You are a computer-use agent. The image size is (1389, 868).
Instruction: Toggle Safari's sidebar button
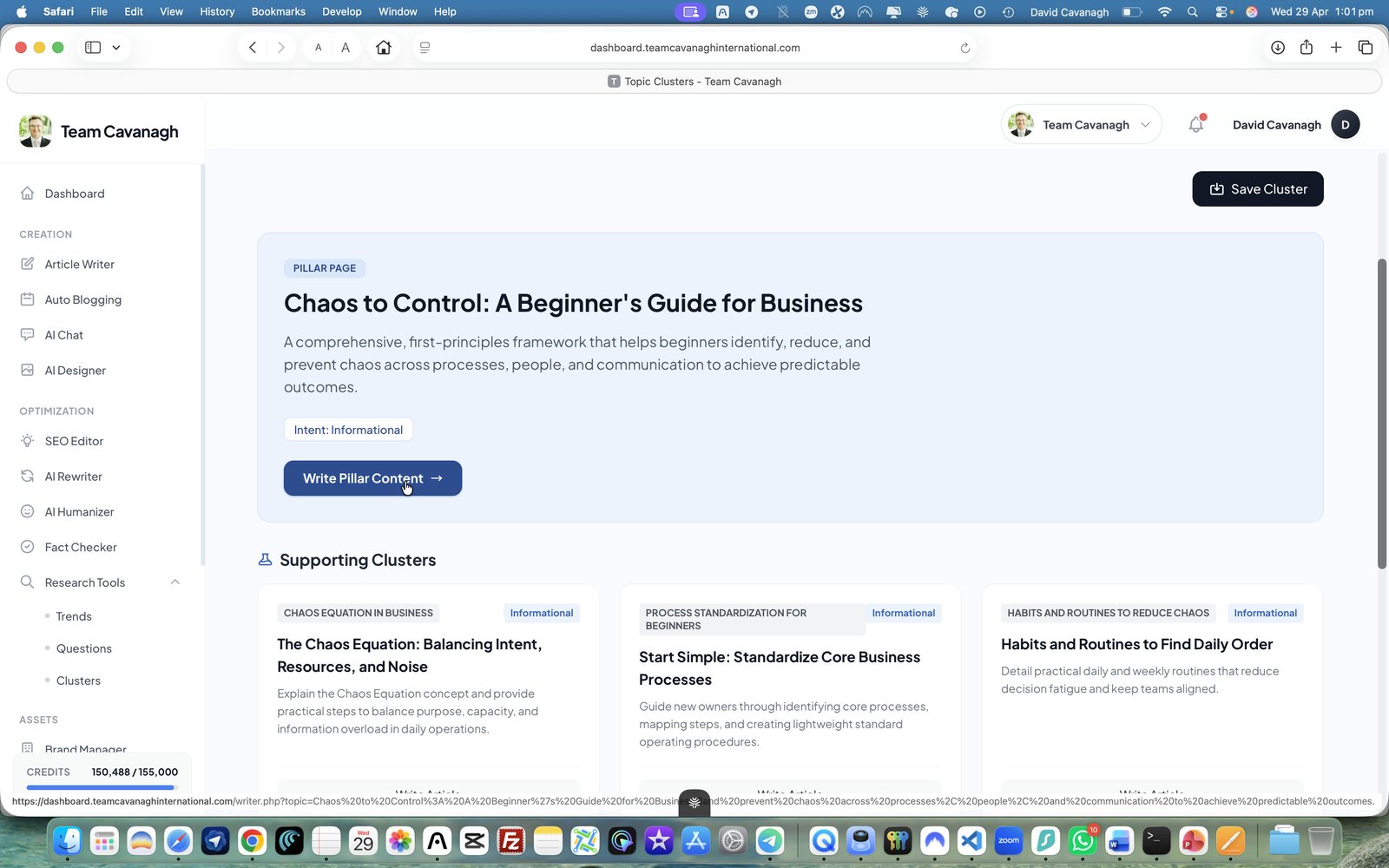93,48
